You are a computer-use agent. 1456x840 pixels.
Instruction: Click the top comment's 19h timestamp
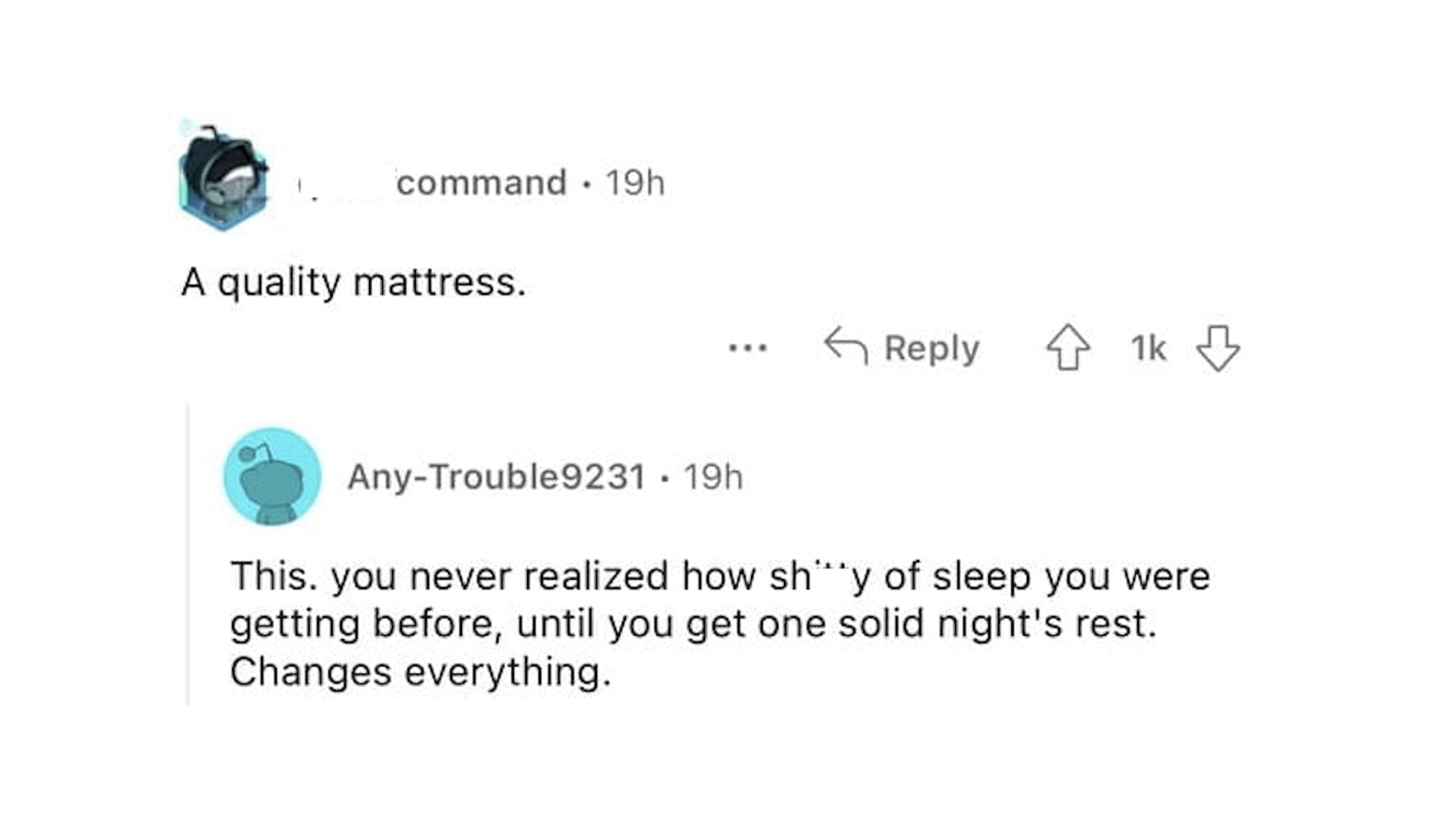pyautogui.click(x=634, y=182)
